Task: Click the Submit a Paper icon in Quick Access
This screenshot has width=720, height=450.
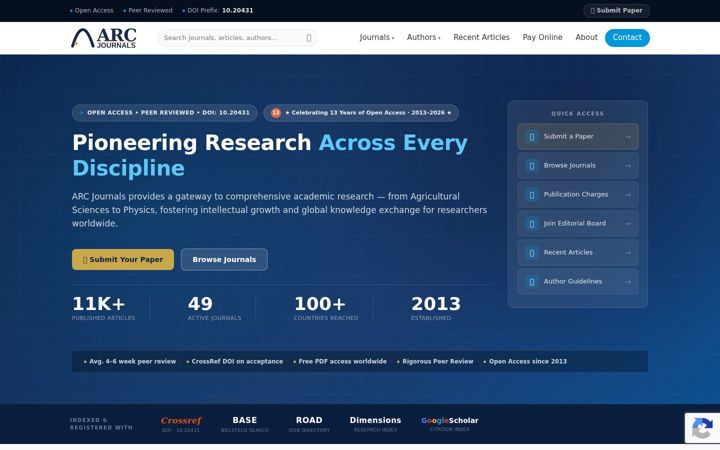Action: coord(532,136)
